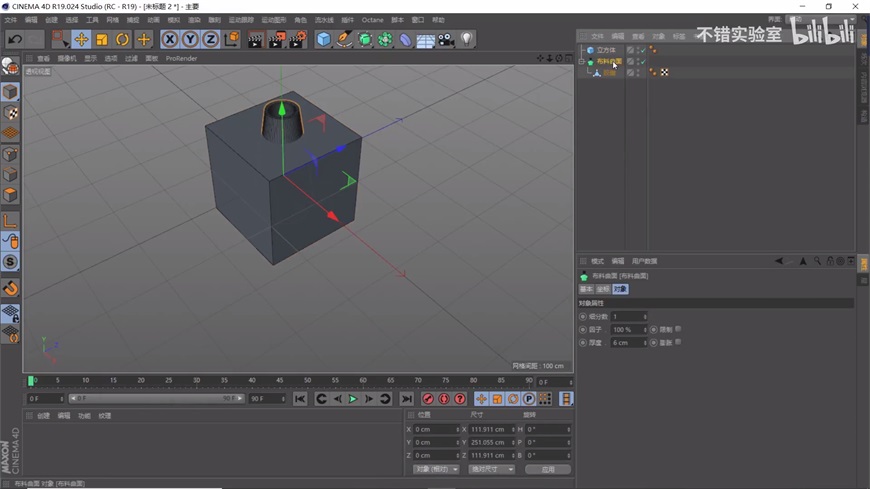Enable the 限制 checkbox
The height and width of the screenshot is (489, 870).
678,329
